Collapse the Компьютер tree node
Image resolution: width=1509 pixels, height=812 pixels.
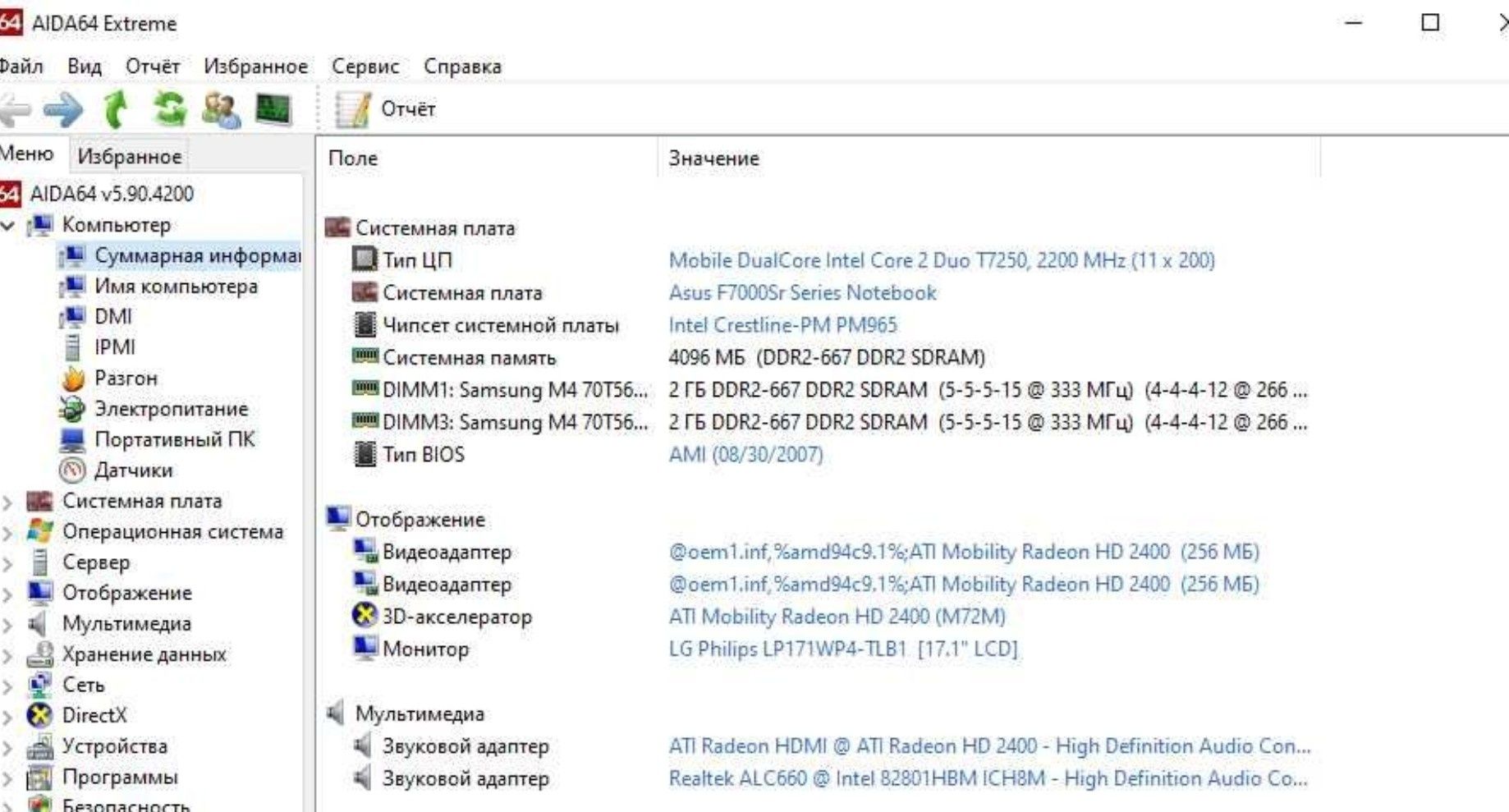[x=8, y=225]
